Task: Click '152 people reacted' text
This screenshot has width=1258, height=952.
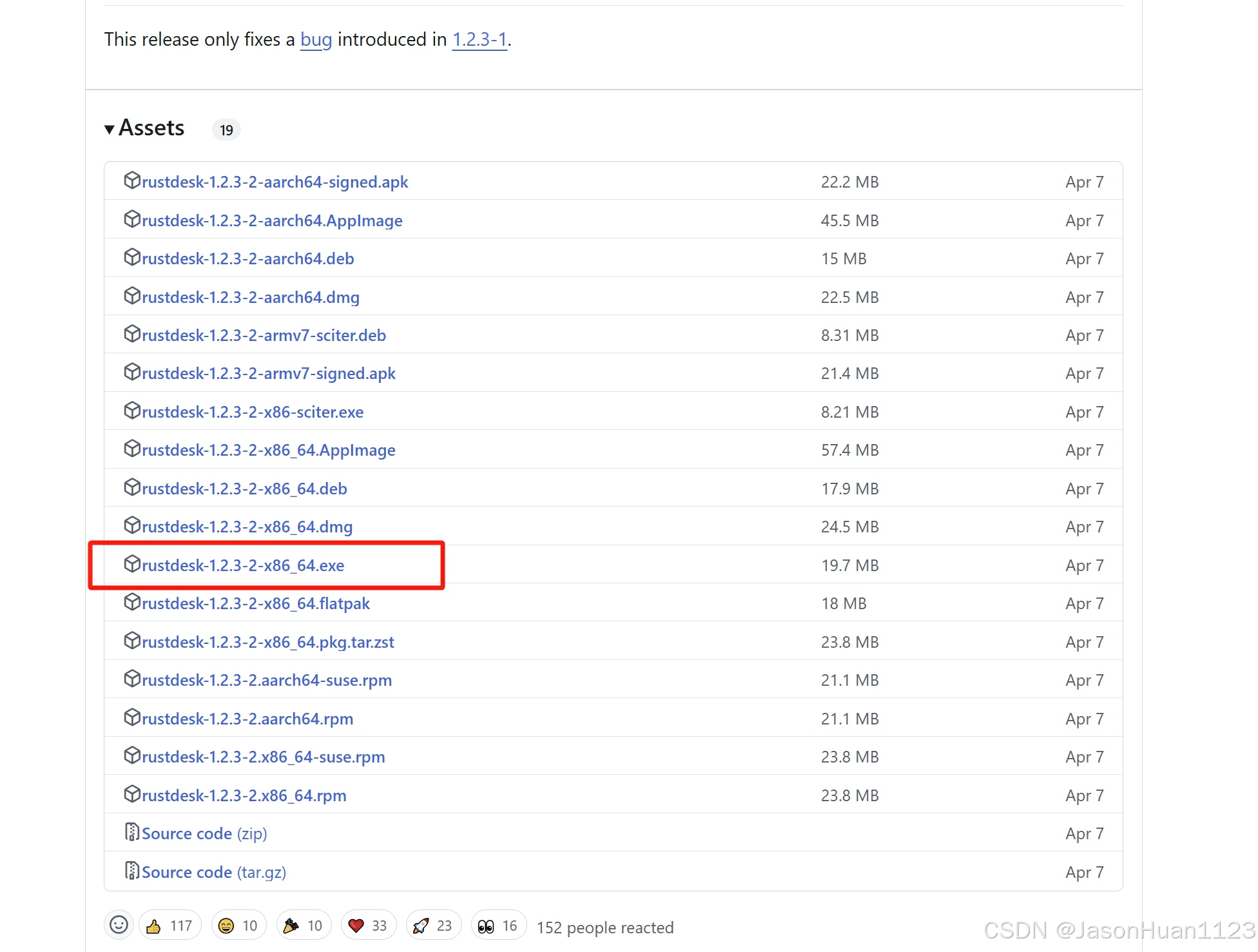Action: click(605, 928)
